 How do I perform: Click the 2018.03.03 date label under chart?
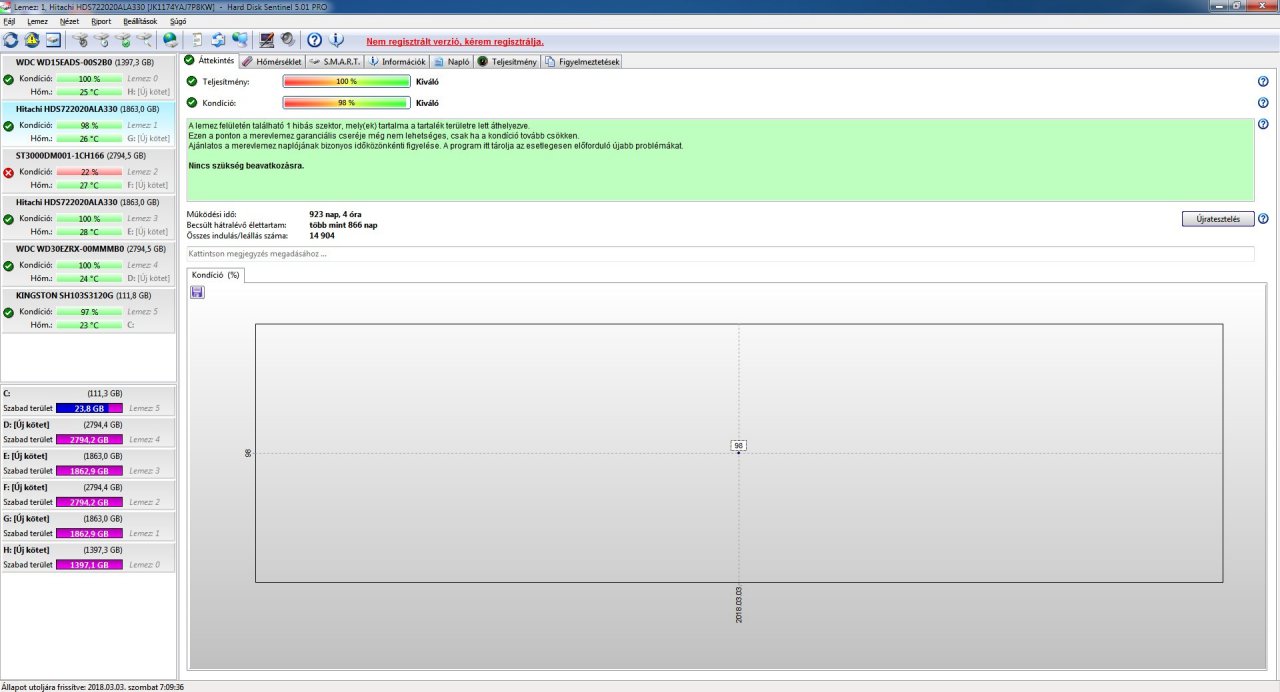(738, 605)
